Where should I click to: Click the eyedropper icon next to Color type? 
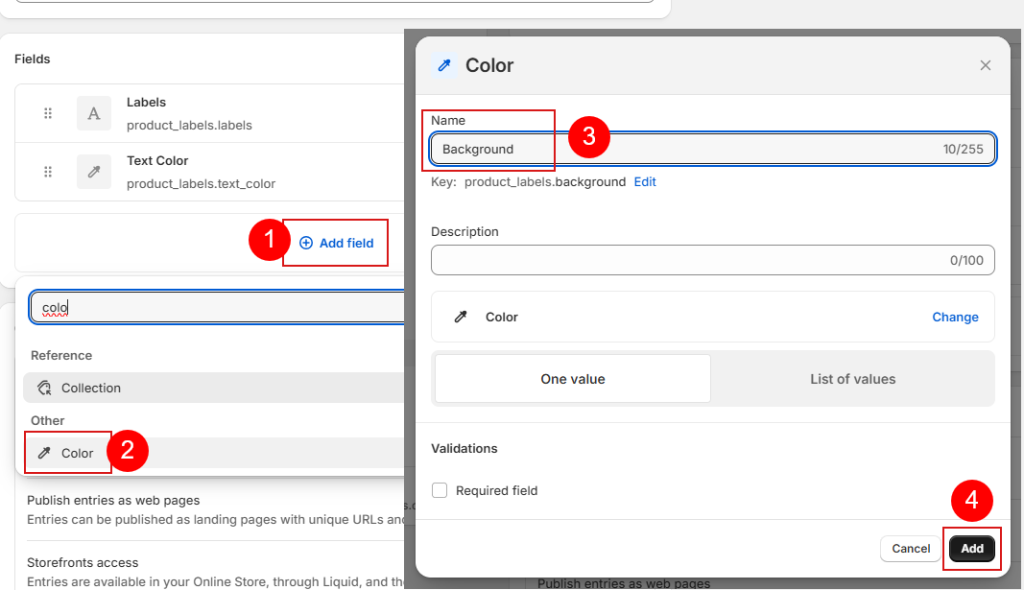461,317
